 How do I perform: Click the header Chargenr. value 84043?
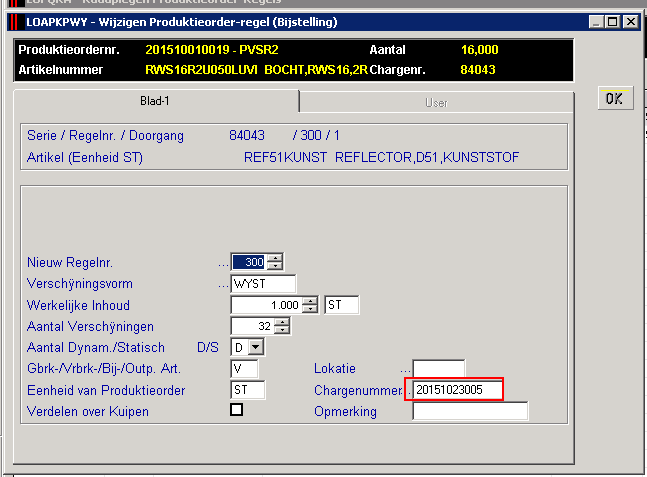pyautogui.click(x=477, y=70)
